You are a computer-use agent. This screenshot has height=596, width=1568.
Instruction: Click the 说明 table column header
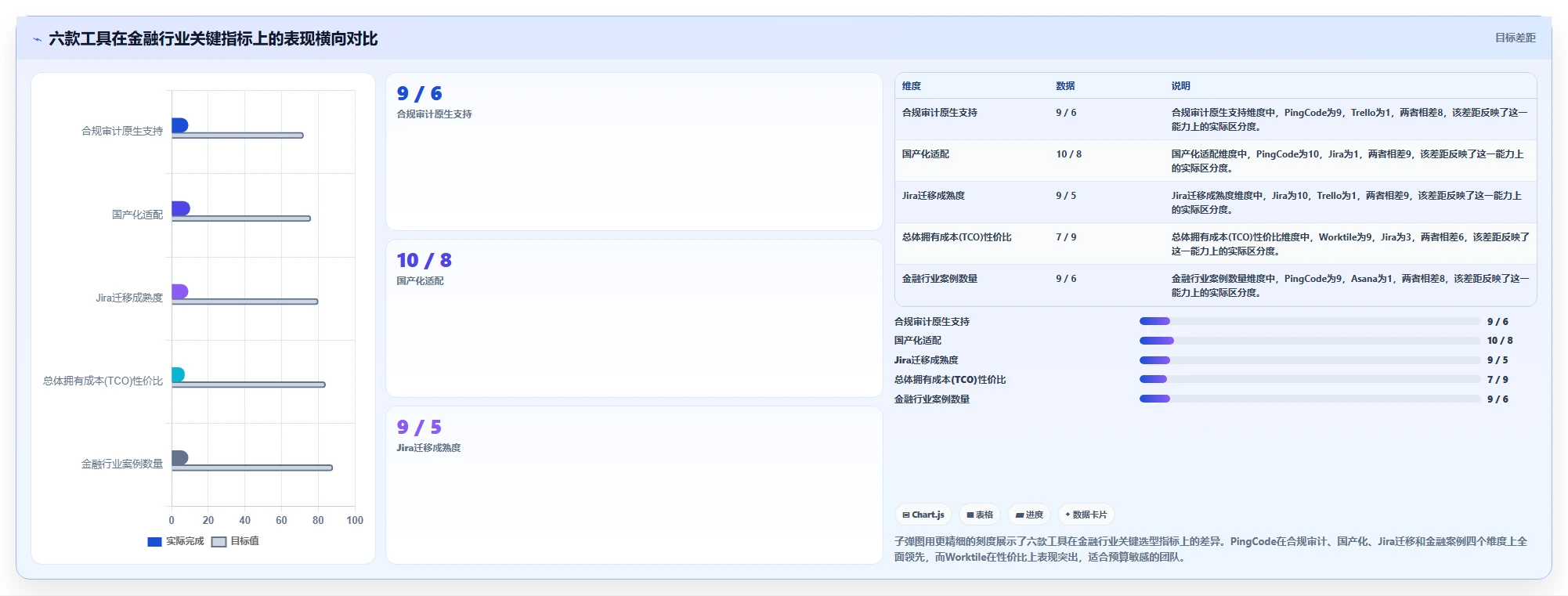pos(1180,86)
